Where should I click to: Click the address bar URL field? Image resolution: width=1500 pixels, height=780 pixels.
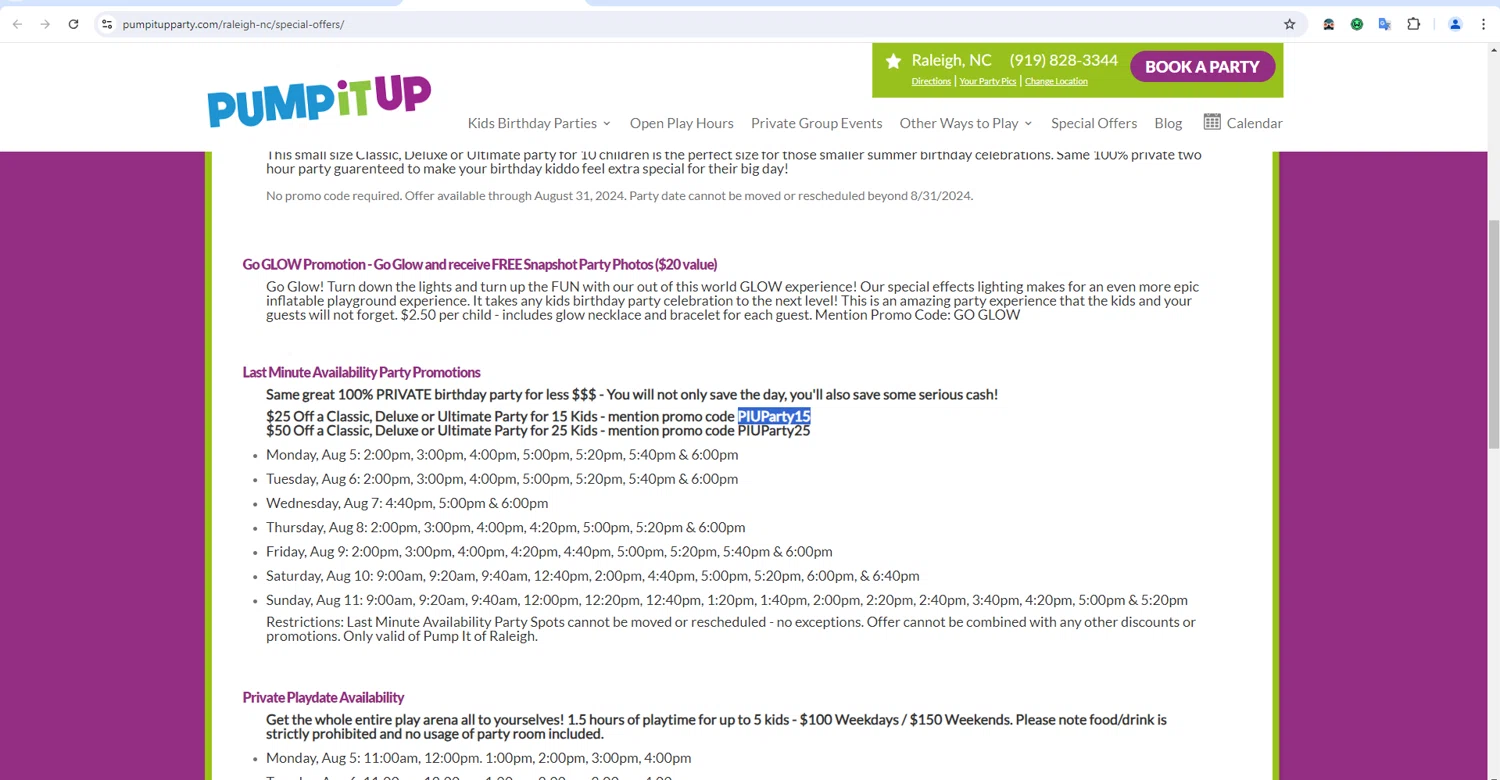click(x=700, y=24)
